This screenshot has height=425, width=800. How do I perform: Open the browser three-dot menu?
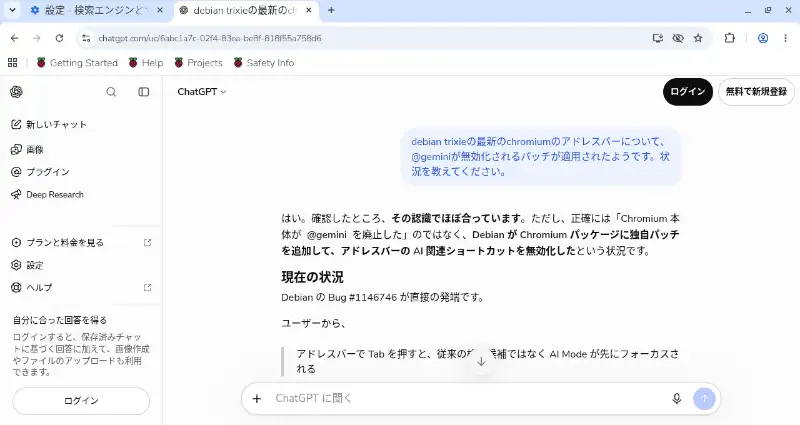[x=785, y=38]
